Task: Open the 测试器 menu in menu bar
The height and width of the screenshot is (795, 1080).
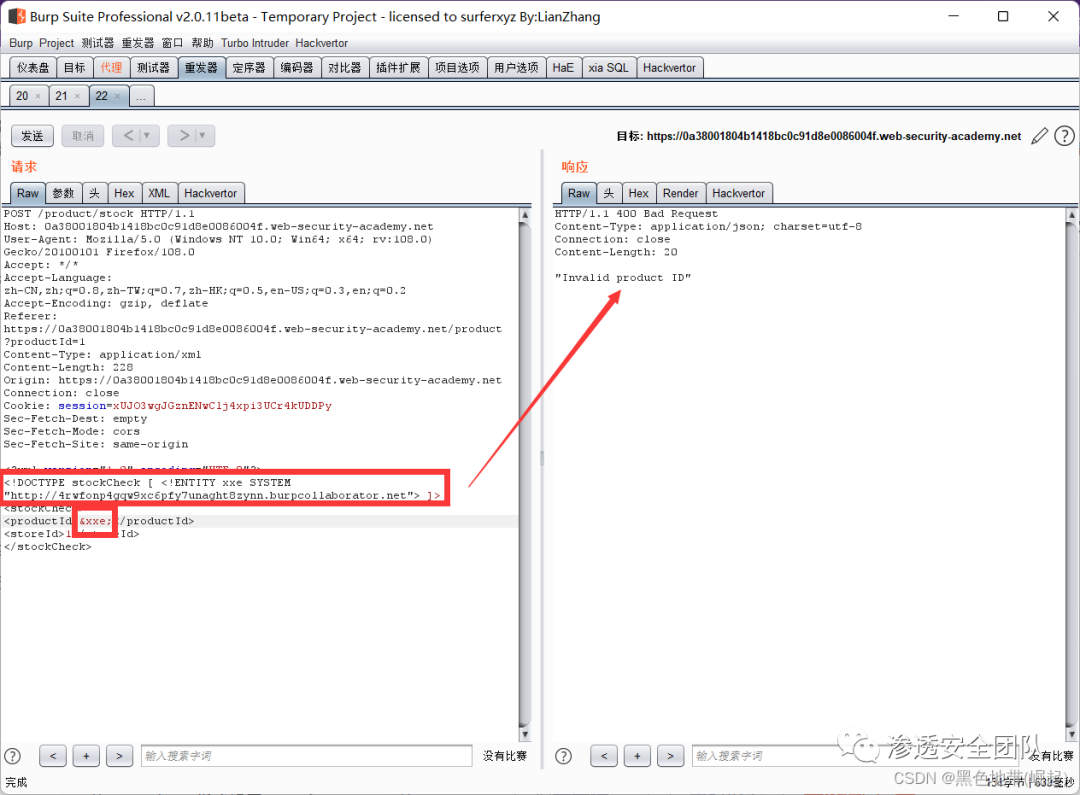Action: 98,43
